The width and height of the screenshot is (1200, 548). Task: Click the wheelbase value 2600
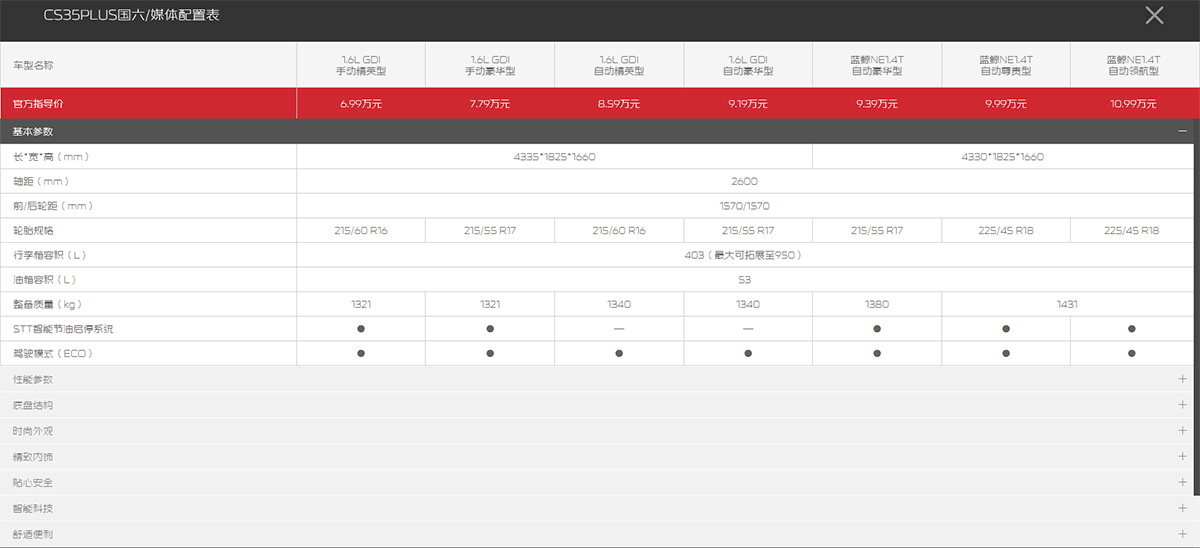(745, 181)
